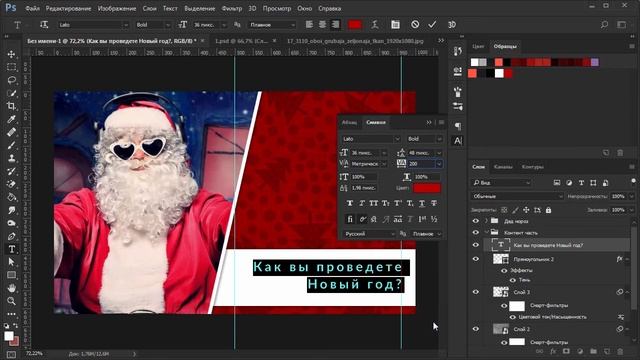Select the Hand tool
Screen dimensions: 640x360
point(11,288)
